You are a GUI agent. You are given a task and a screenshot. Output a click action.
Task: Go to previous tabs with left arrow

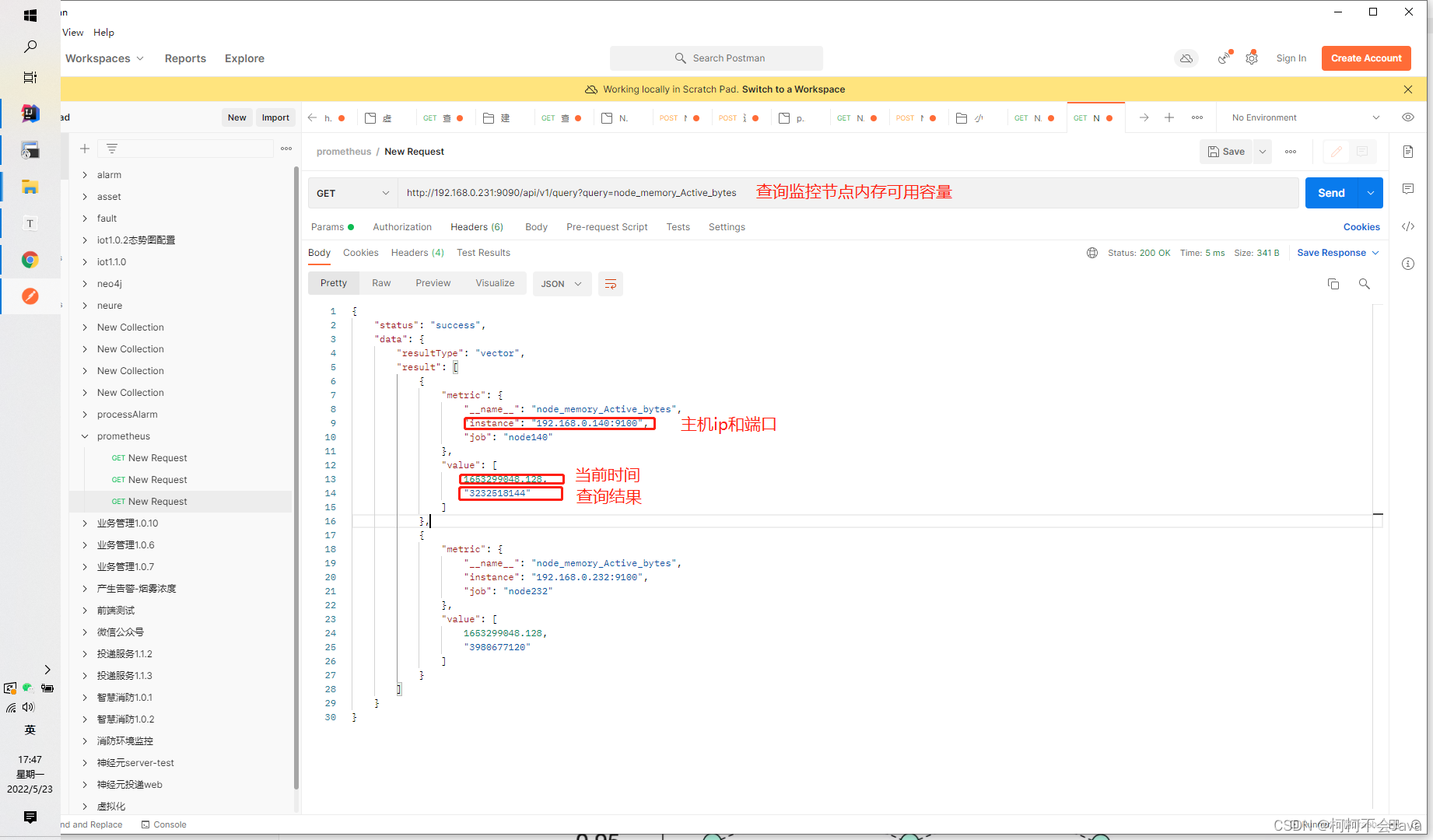point(313,117)
